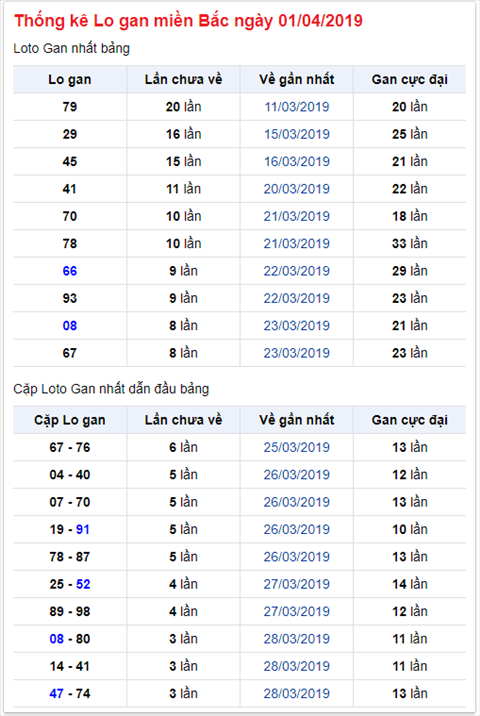Click the 'Gan cực đại' header in the top table

410,80
